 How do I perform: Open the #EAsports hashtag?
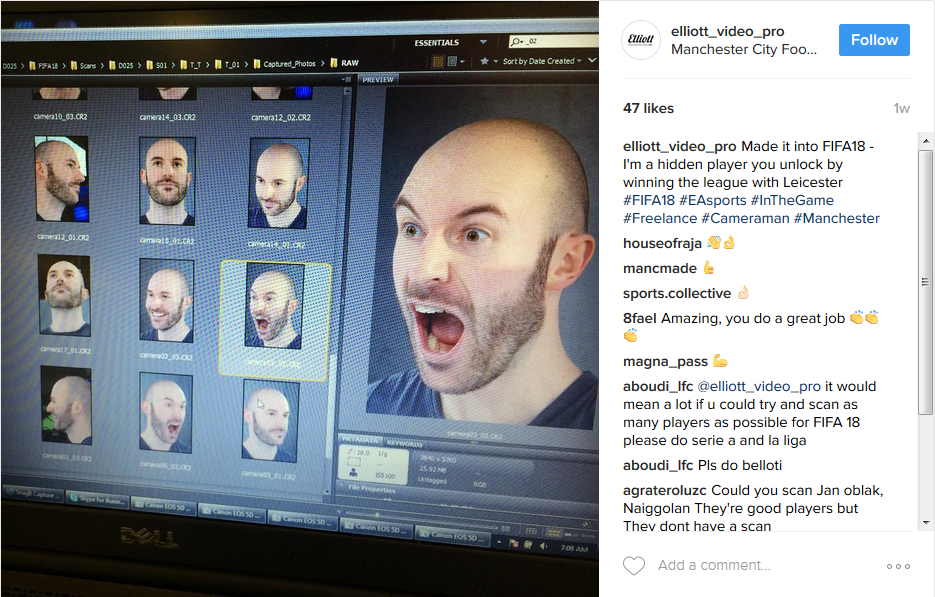click(713, 200)
